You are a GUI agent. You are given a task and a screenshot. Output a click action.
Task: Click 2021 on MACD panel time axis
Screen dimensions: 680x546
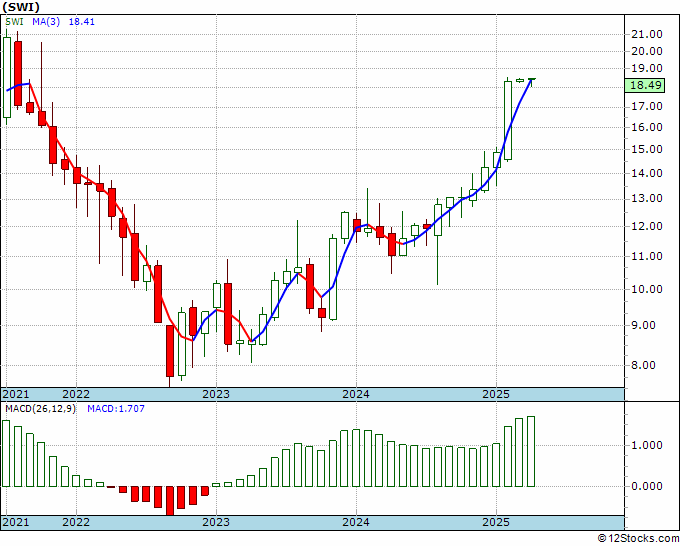pyautogui.click(x=16, y=522)
